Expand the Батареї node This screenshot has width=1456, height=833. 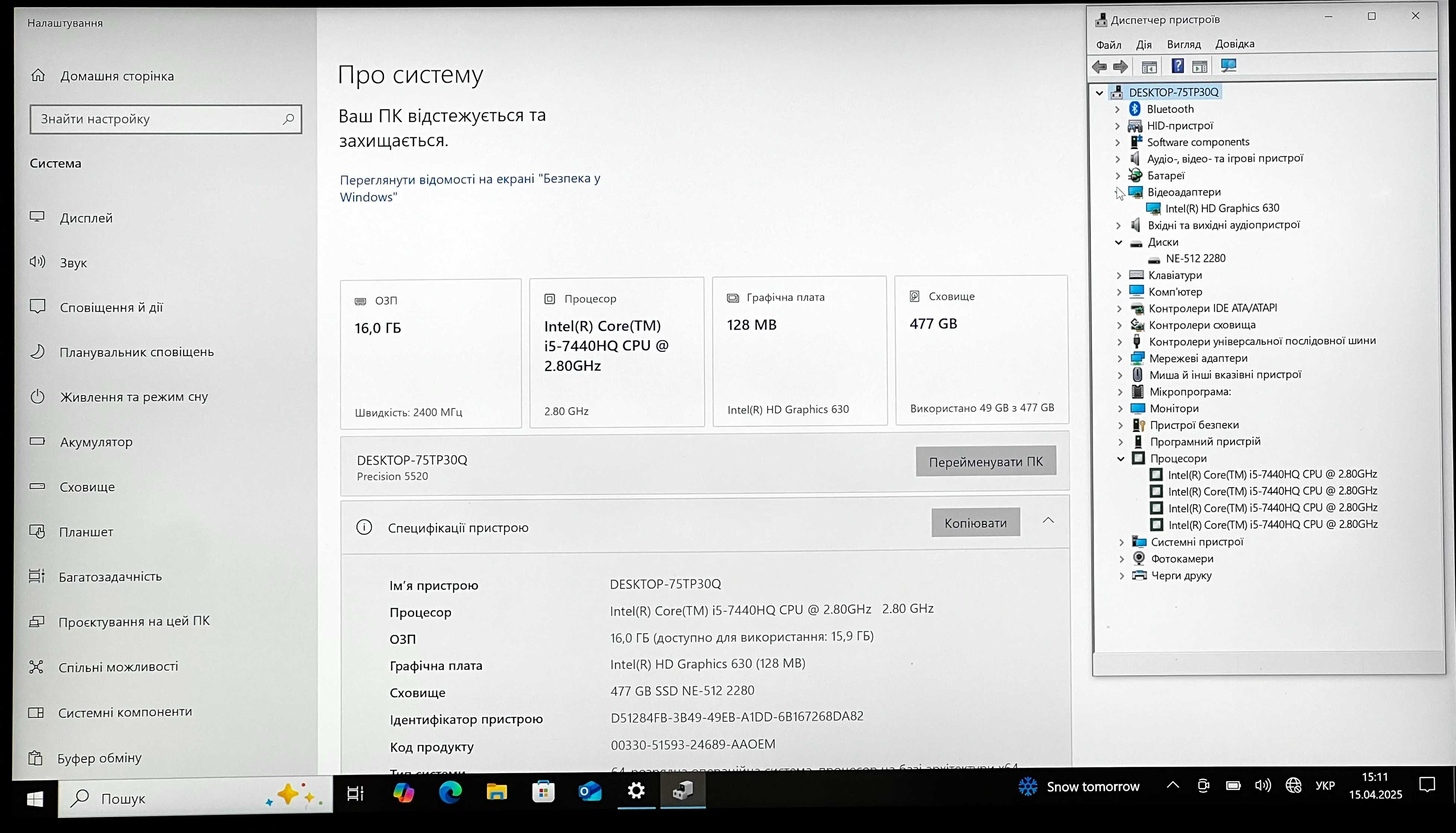(x=1118, y=176)
